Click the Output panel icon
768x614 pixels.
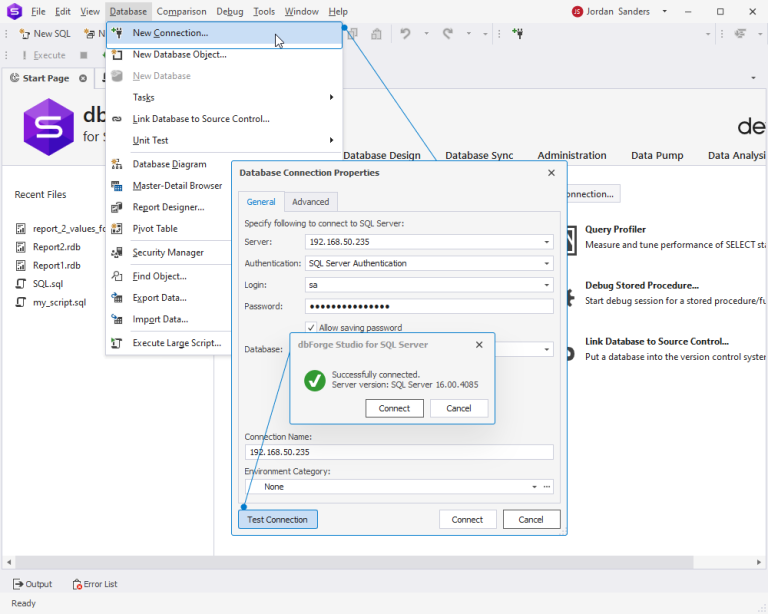pyautogui.click(x=18, y=584)
